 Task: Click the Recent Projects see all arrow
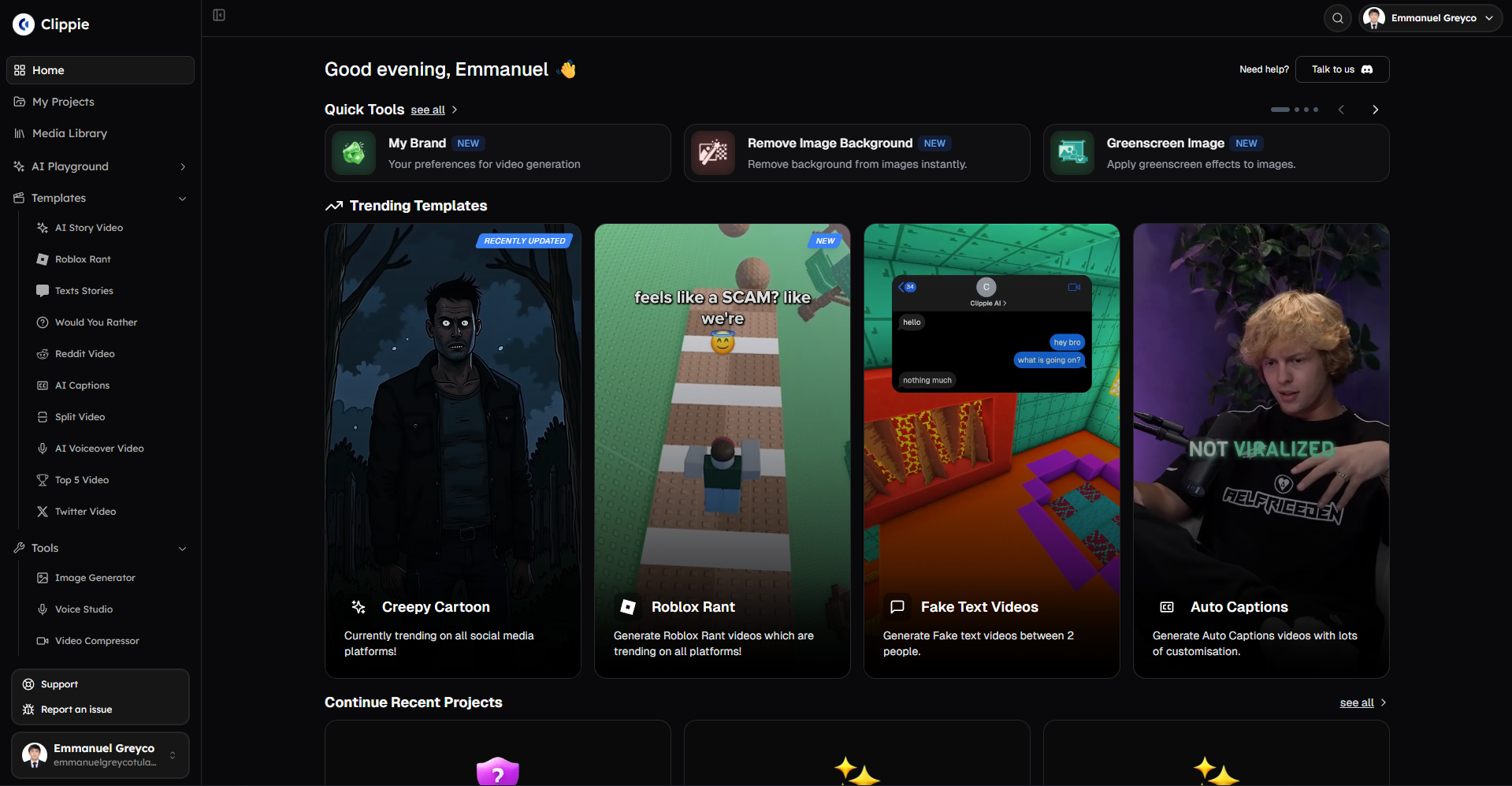tap(1384, 702)
